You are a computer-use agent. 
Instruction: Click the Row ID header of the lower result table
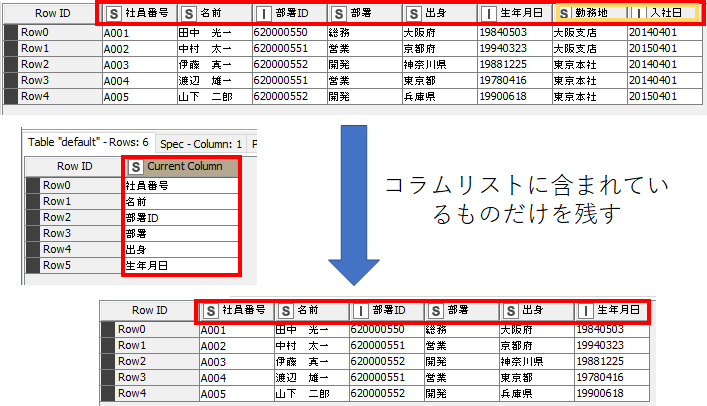[x=149, y=310]
